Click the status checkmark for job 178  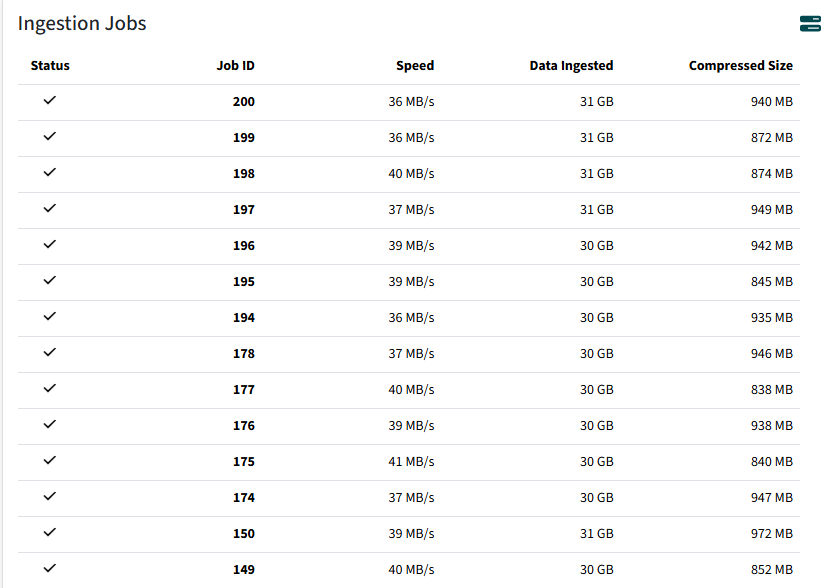pos(50,353)
